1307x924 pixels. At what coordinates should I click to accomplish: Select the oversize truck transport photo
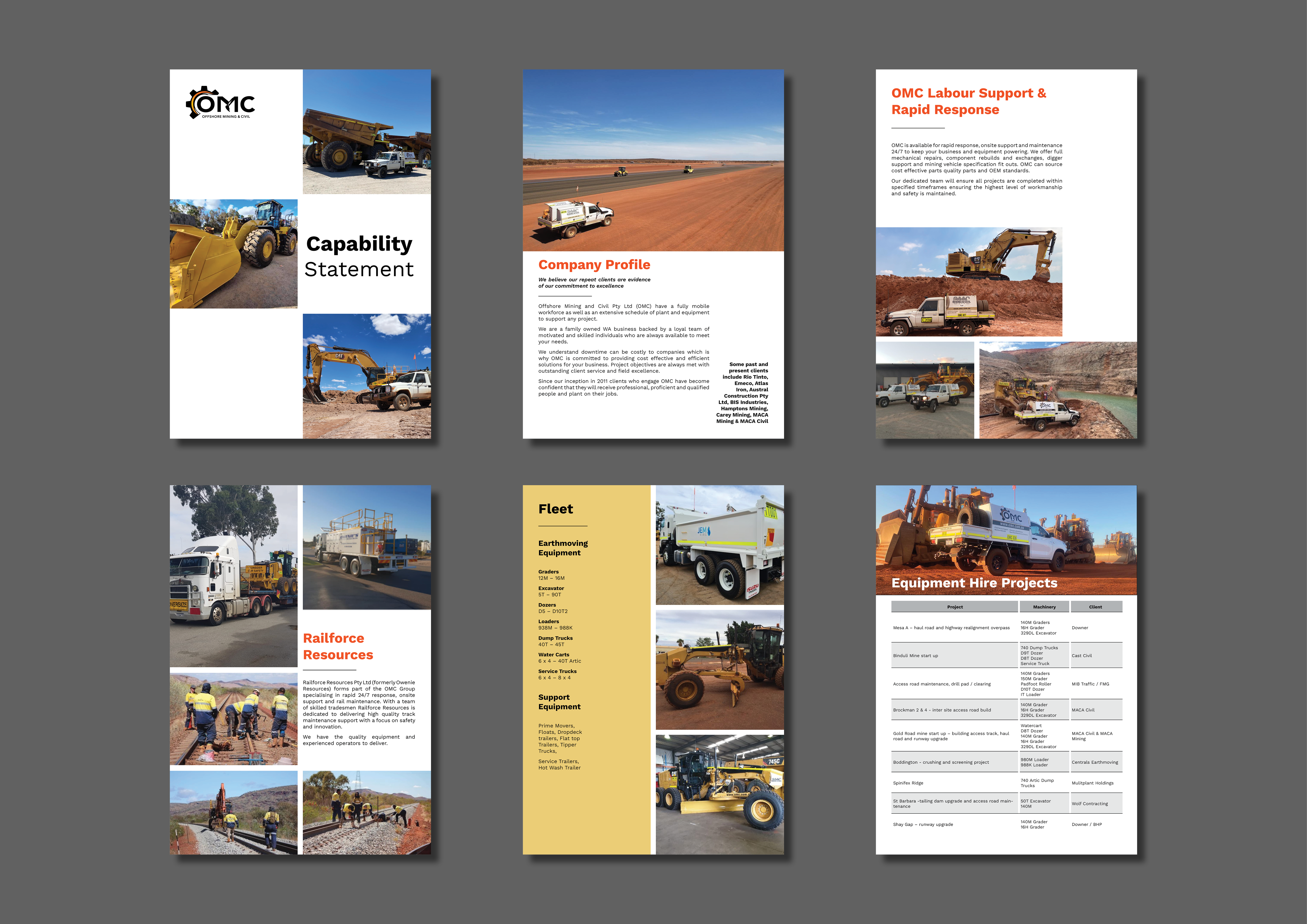tap(233, 575)
